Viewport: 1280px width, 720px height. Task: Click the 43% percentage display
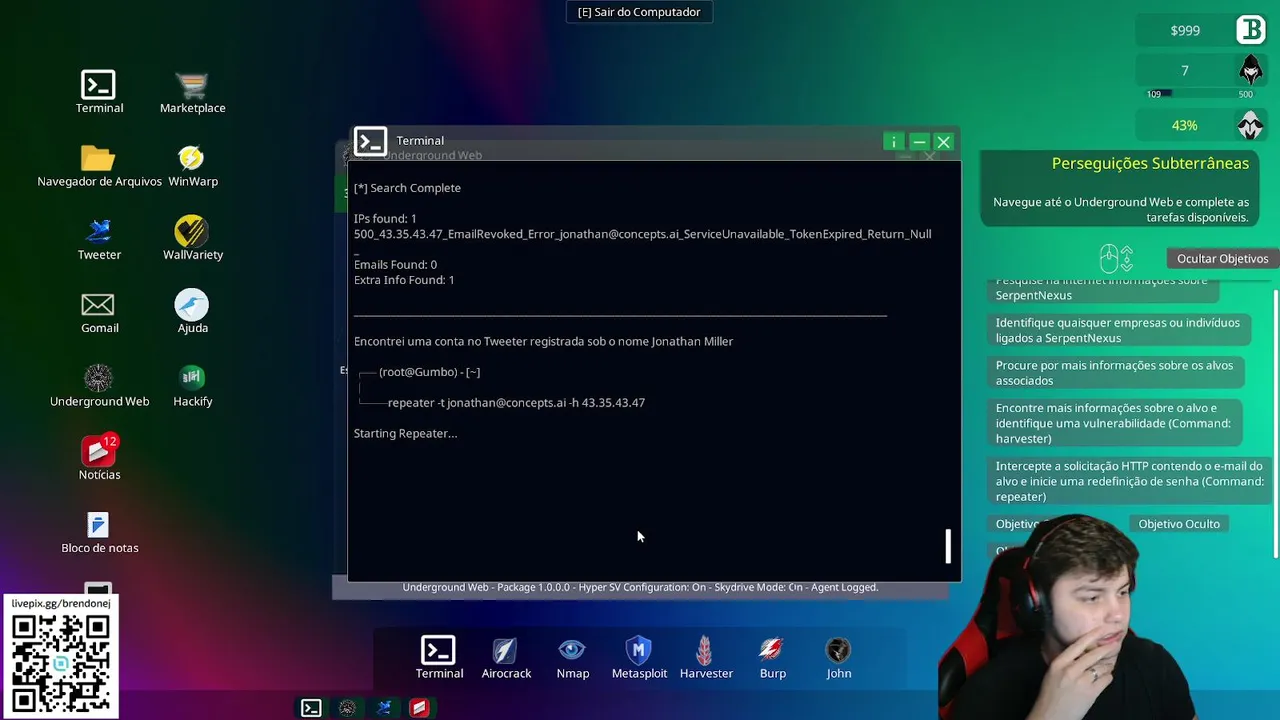click(x=1185, y=125)
